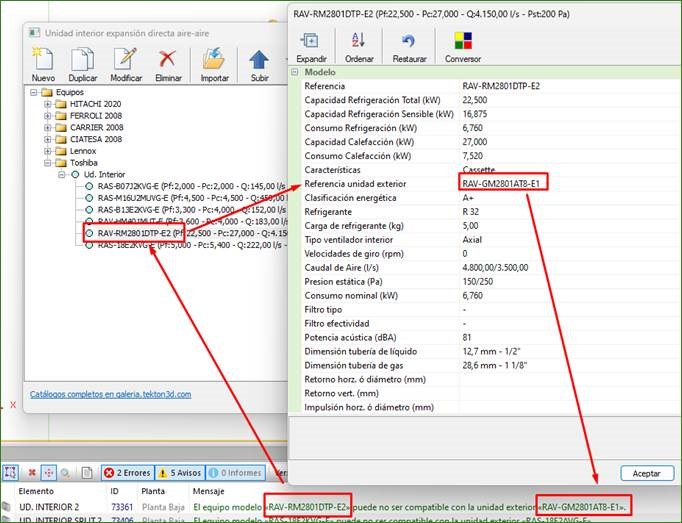Expand the CARRIER 2008 folder
Viewport: 682px width, 523px height.
(47, 127)
